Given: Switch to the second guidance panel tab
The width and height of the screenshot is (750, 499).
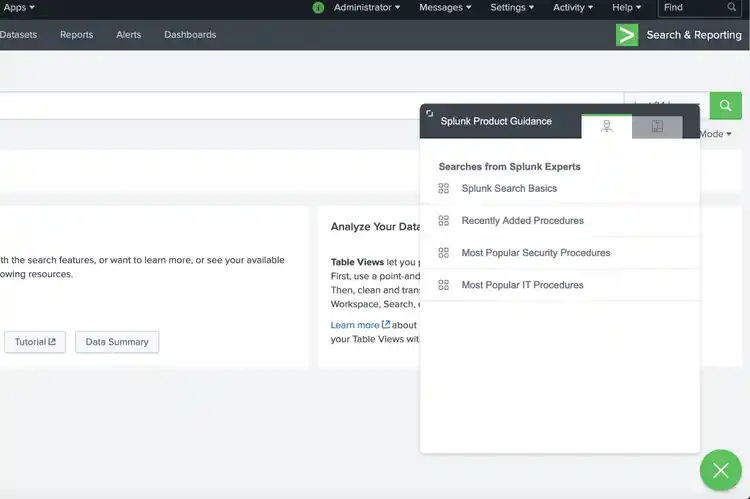Looking at the screenshot, I should coord(657,126).
